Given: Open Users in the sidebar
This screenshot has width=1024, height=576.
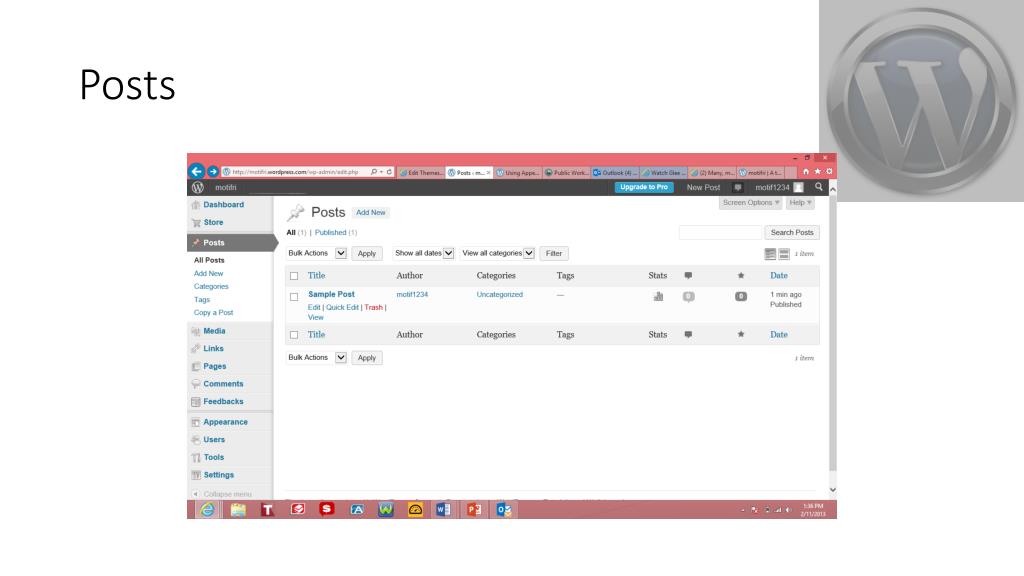Looking at the screenshot, I should point(214,440).
